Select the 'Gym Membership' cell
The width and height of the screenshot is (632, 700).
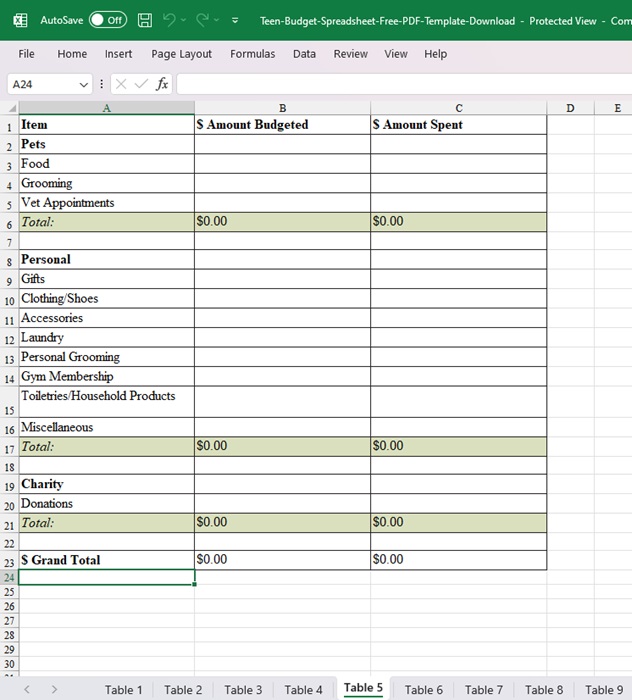pyautogui.click(x=107, y=376)
